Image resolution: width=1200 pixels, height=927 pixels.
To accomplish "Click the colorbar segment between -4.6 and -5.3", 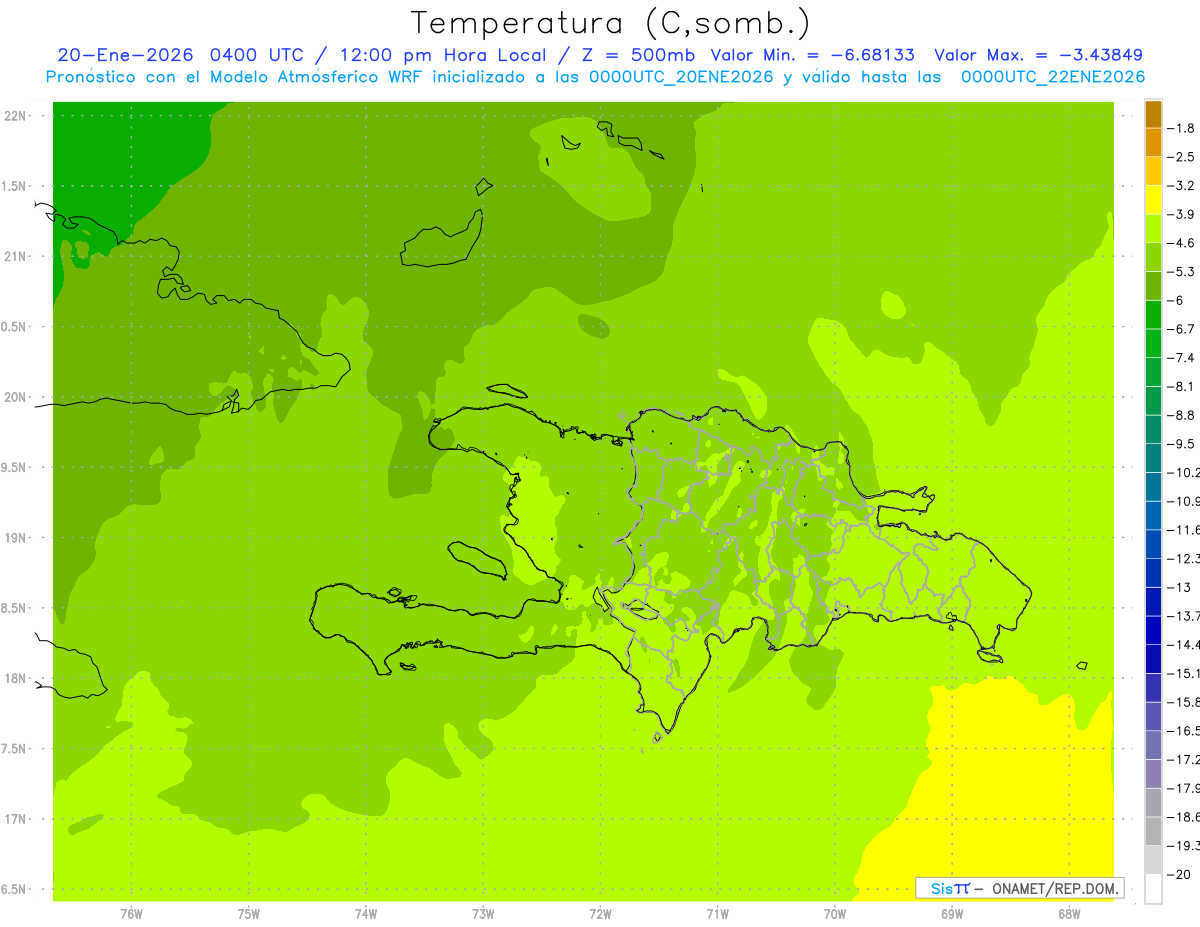I will coord(1153,257).
